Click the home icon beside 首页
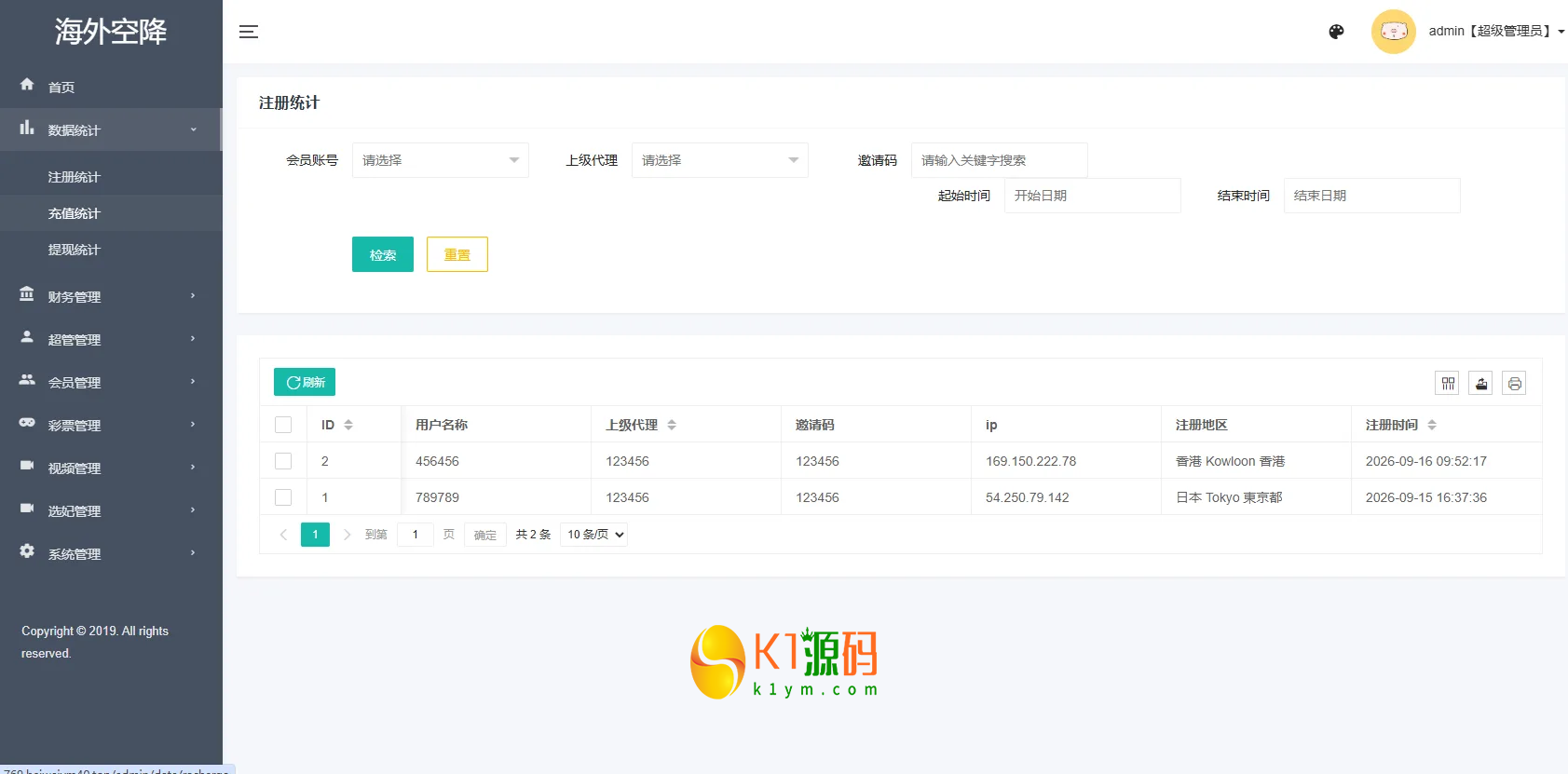Image resolution: width=1568 pixels, height=774 pixels. (27, 84)
